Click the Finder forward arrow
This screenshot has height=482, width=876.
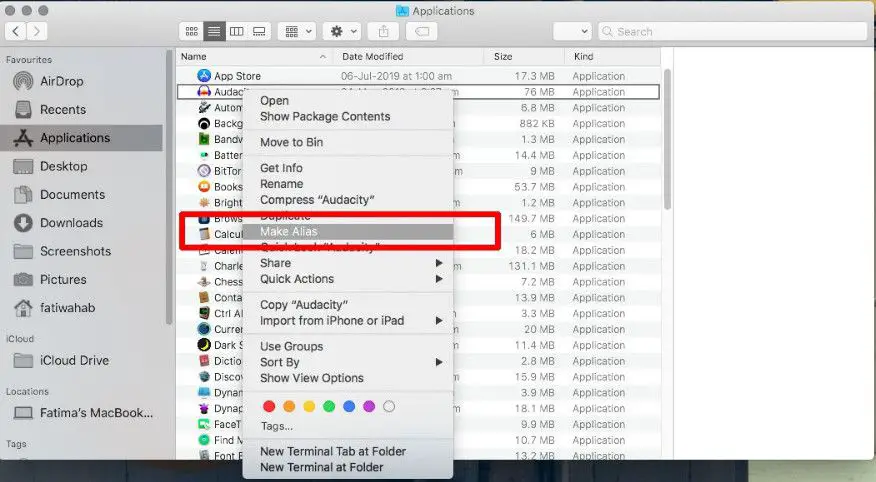(x=37, y=31)
